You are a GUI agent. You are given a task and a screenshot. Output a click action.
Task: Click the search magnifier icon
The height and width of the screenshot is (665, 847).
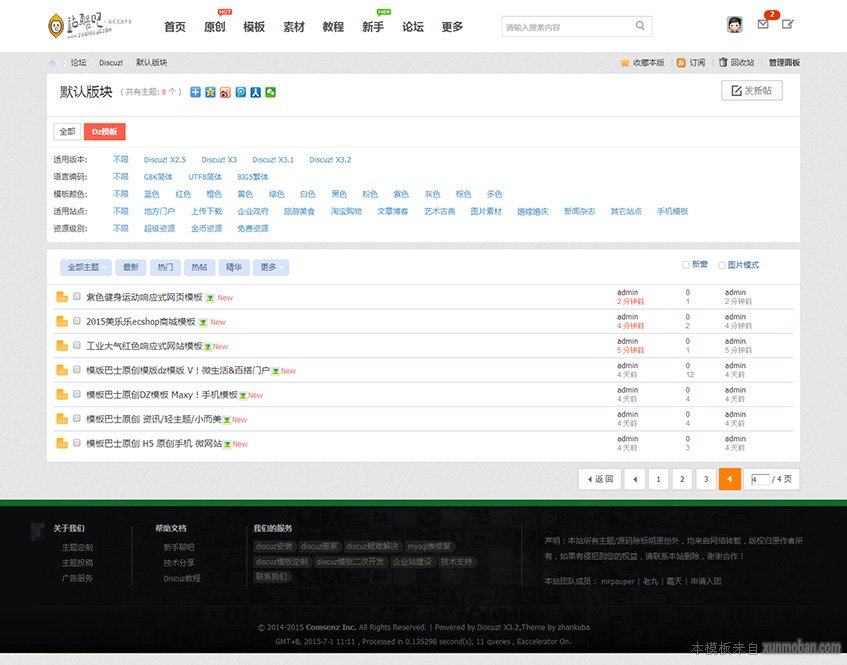pos(641,26)
